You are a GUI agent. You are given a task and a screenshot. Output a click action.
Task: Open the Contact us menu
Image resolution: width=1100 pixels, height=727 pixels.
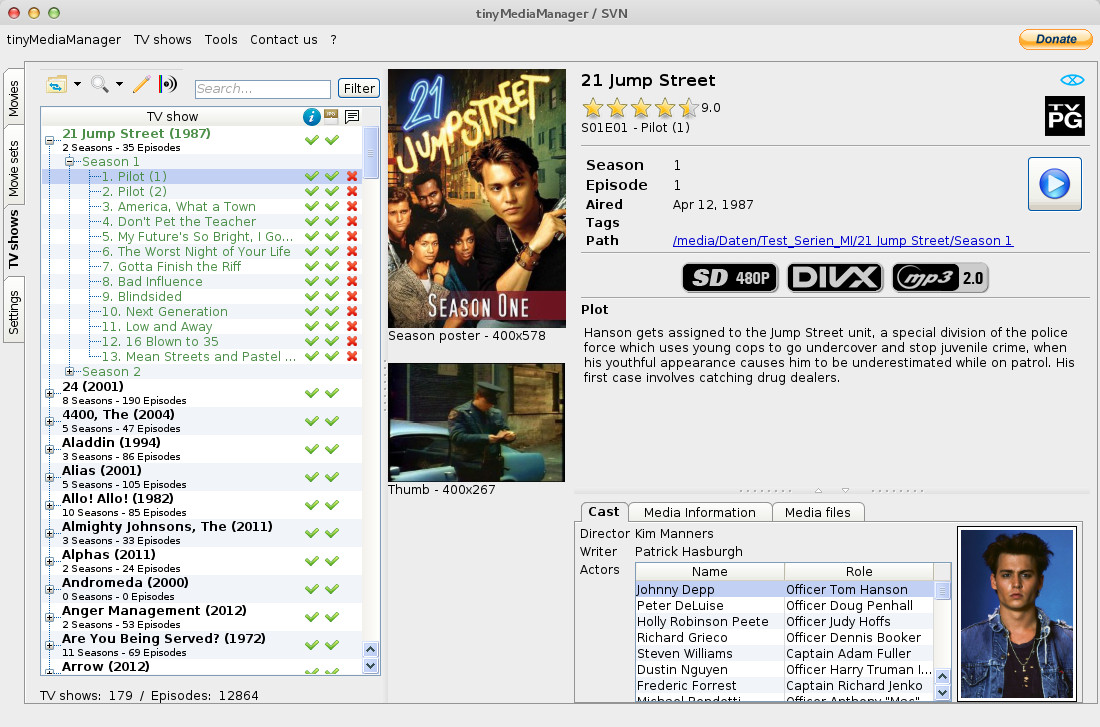283,40
